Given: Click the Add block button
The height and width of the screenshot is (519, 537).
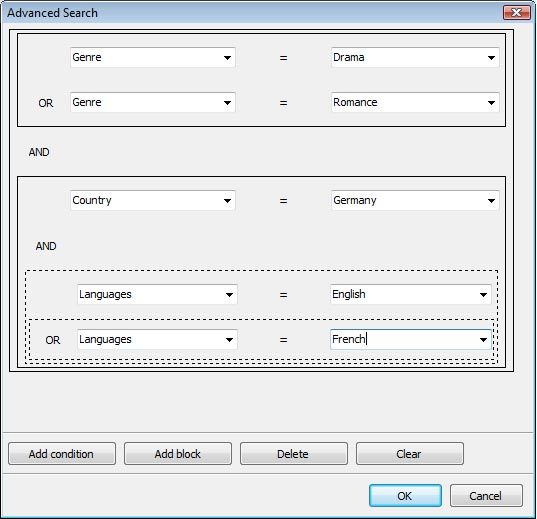Looking at the screenshot, I should [x=178, y=454].
